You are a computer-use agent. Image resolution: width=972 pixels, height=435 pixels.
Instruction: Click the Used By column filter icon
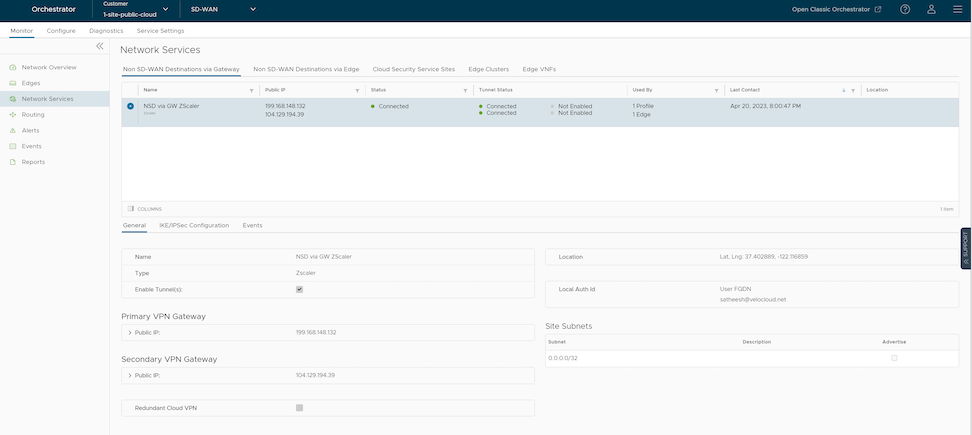[x=716, y=90]
